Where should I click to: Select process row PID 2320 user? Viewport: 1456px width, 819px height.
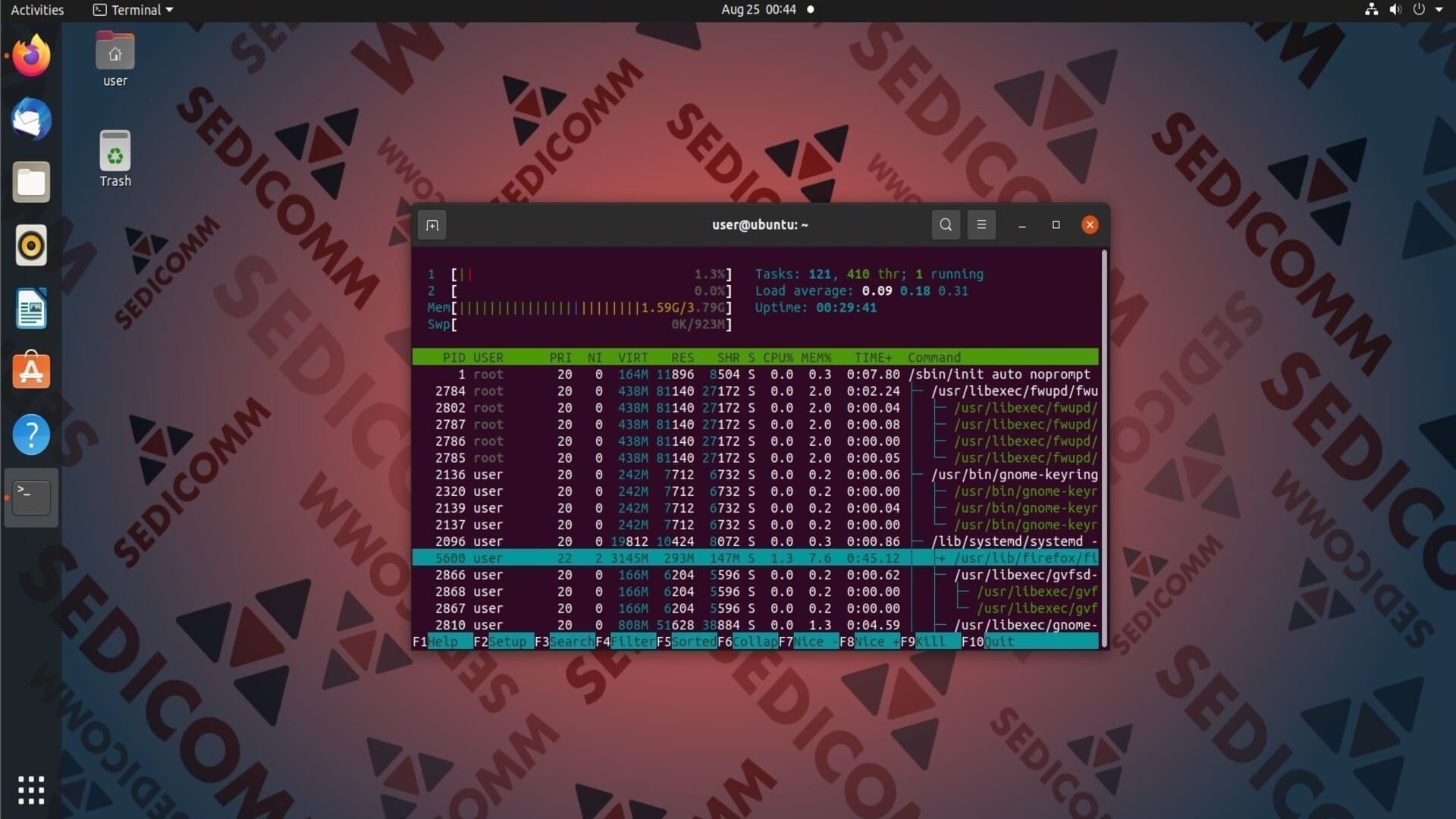coord(755,491)
